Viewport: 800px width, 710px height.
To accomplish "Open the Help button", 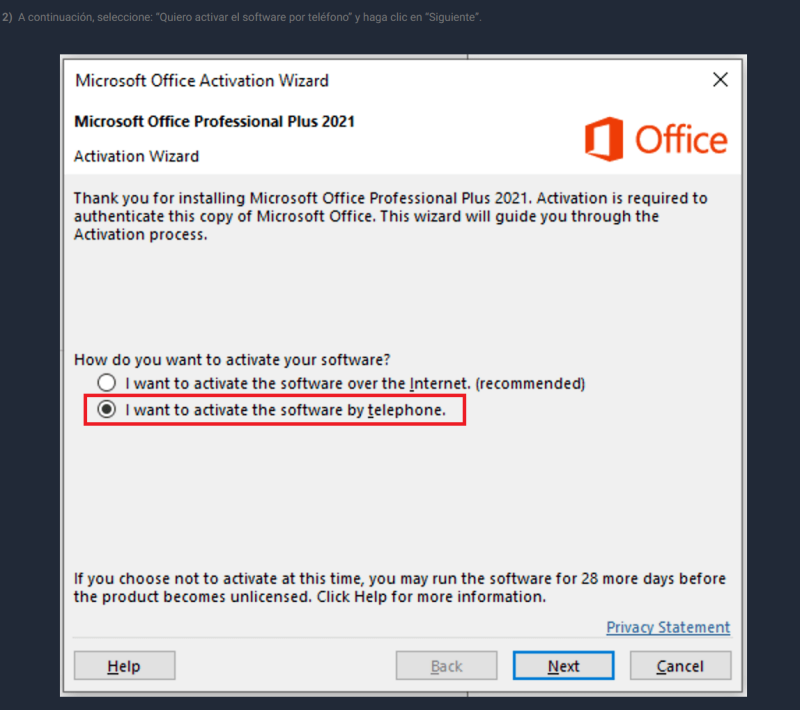I will pyautogui.click(x=124, y=666).
